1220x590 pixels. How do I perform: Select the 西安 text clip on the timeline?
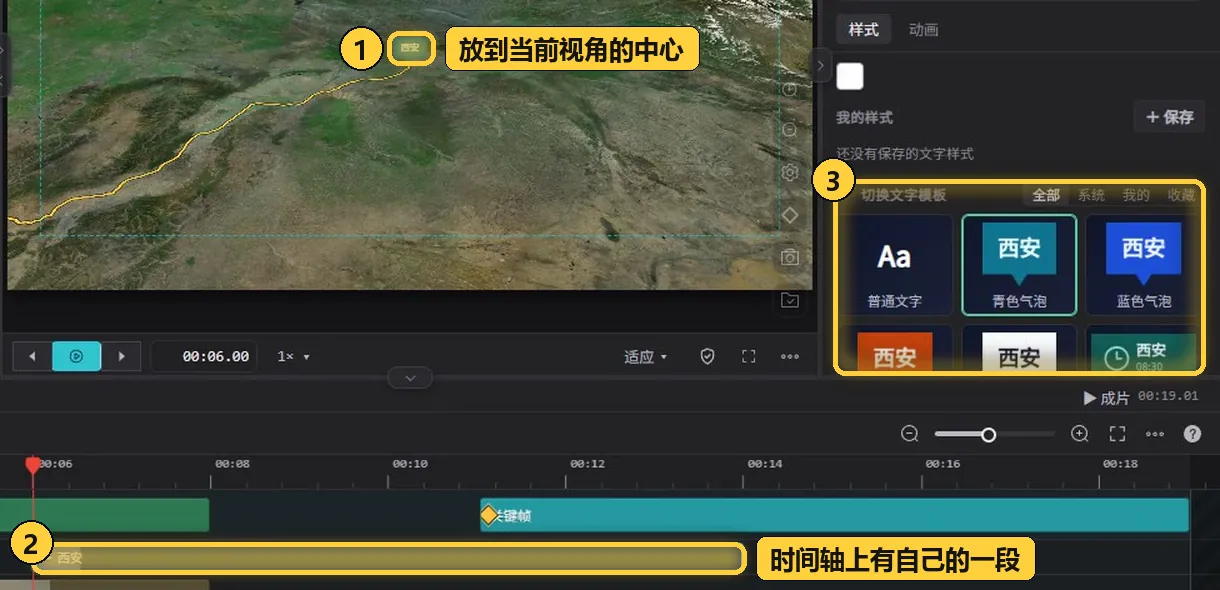click(390, 558)
